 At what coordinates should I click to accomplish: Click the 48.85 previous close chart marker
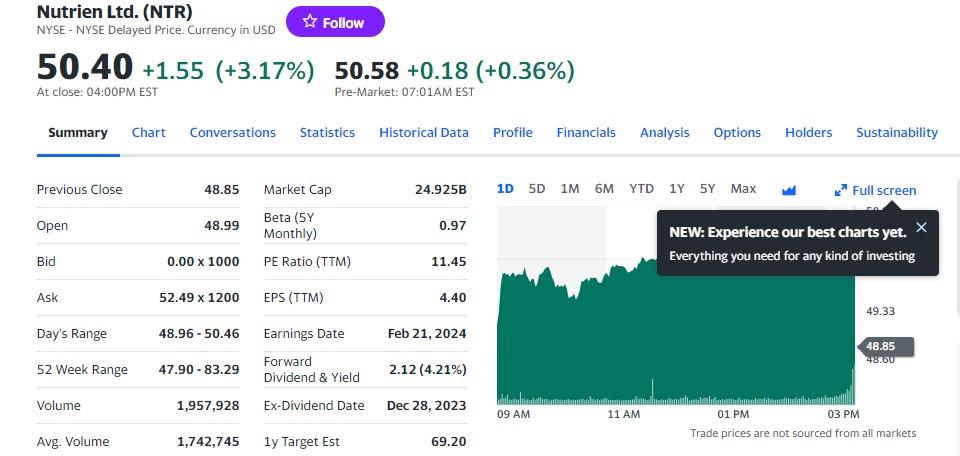(886, 347)
